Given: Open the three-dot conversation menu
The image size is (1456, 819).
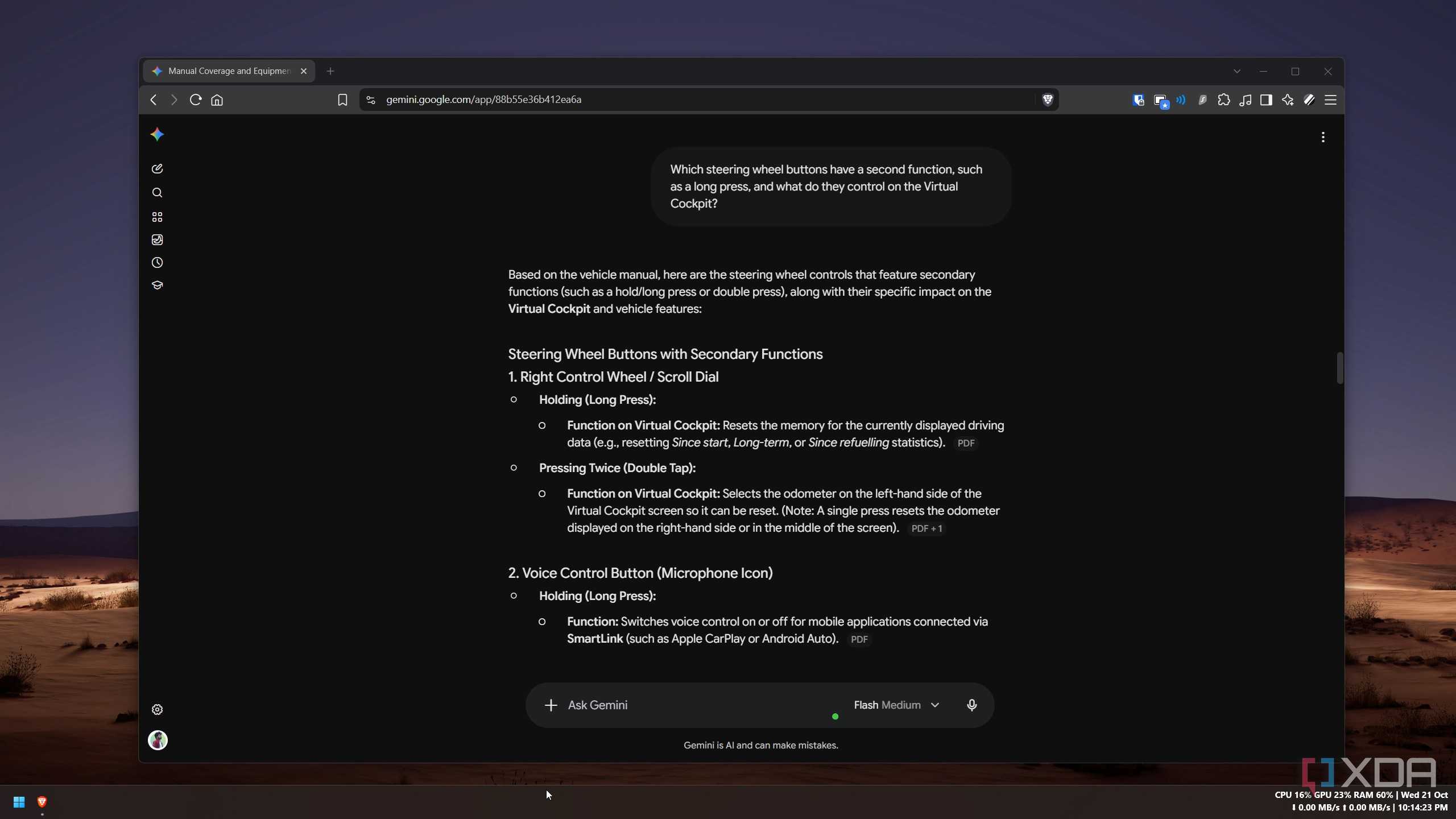Looking at the screenshot, I should point(1323,137).
